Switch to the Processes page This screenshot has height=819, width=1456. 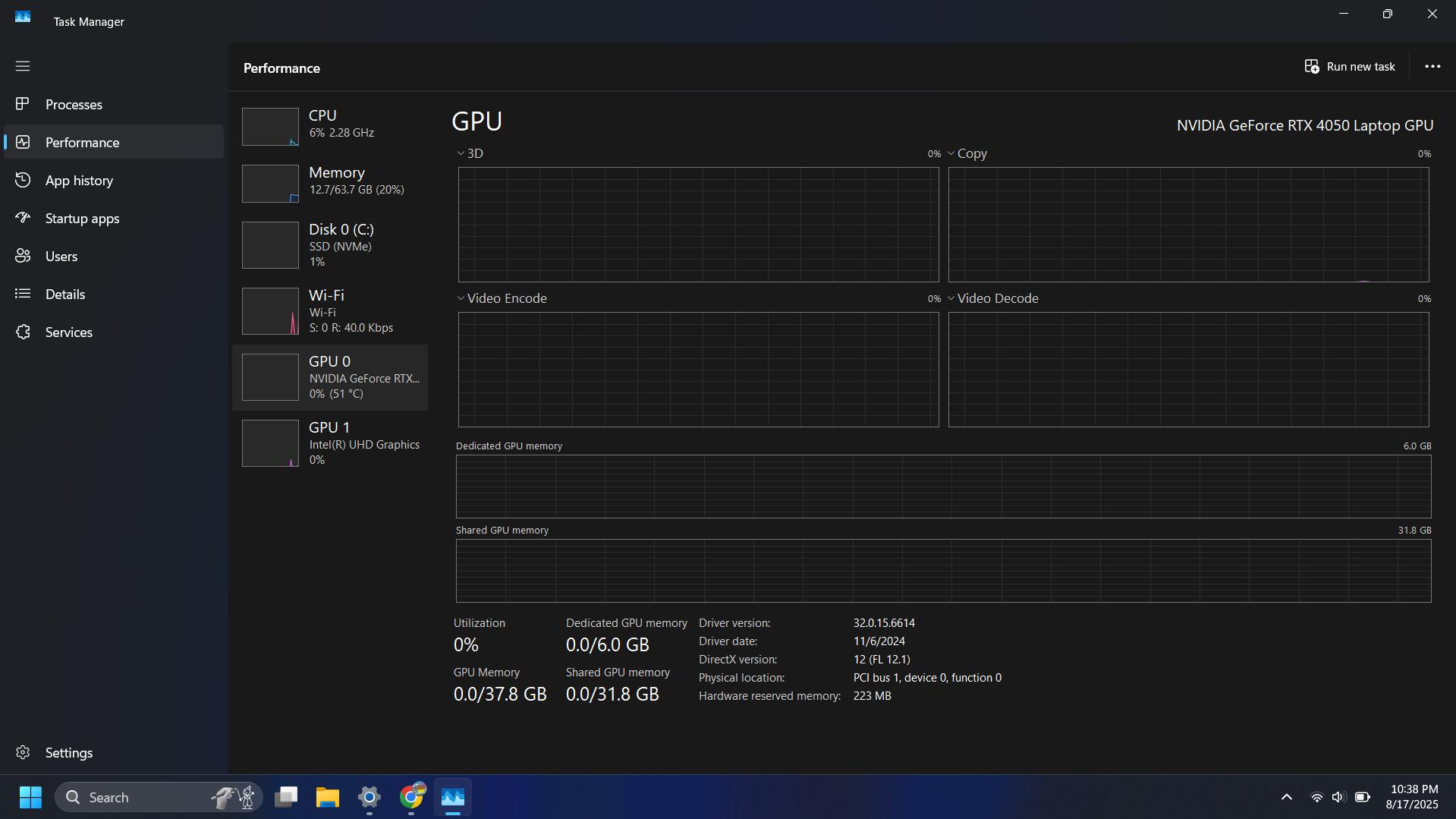tap(114, 104)
